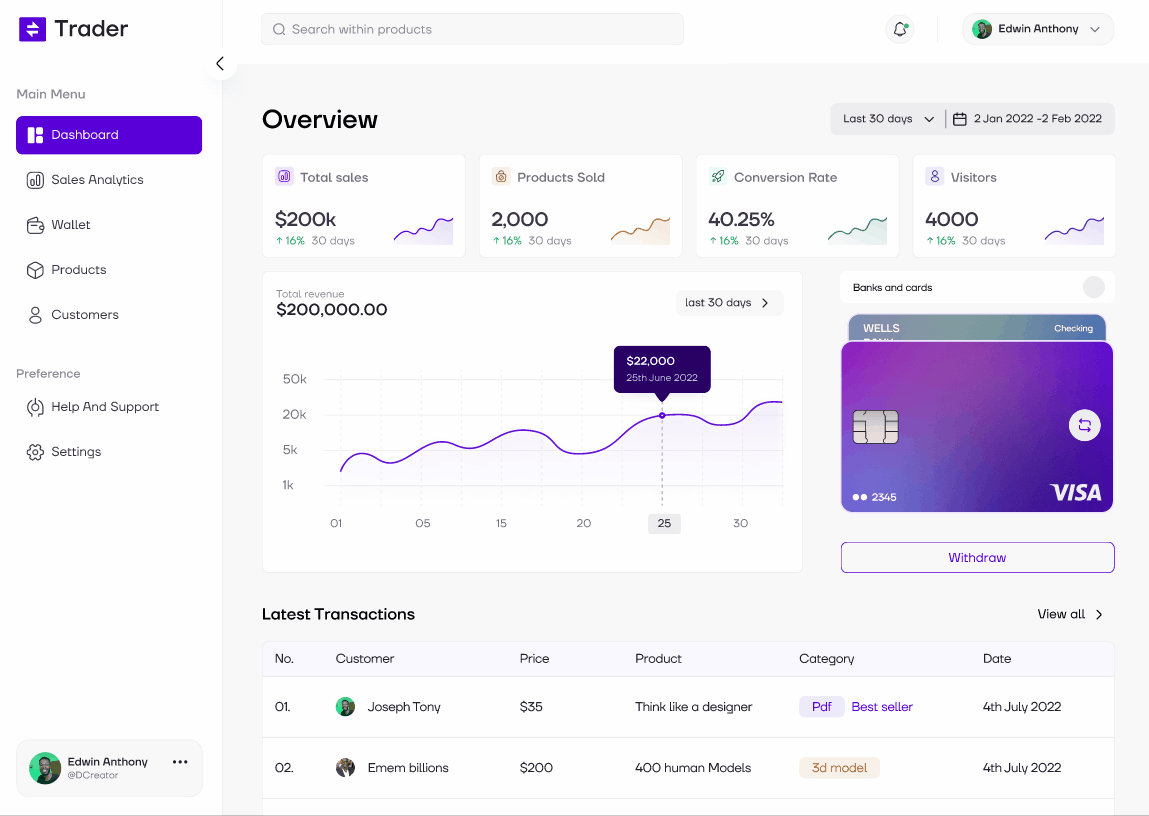Open View all transactions link
Viewport: 1149px width, 816px height.
click(1069, 614)
